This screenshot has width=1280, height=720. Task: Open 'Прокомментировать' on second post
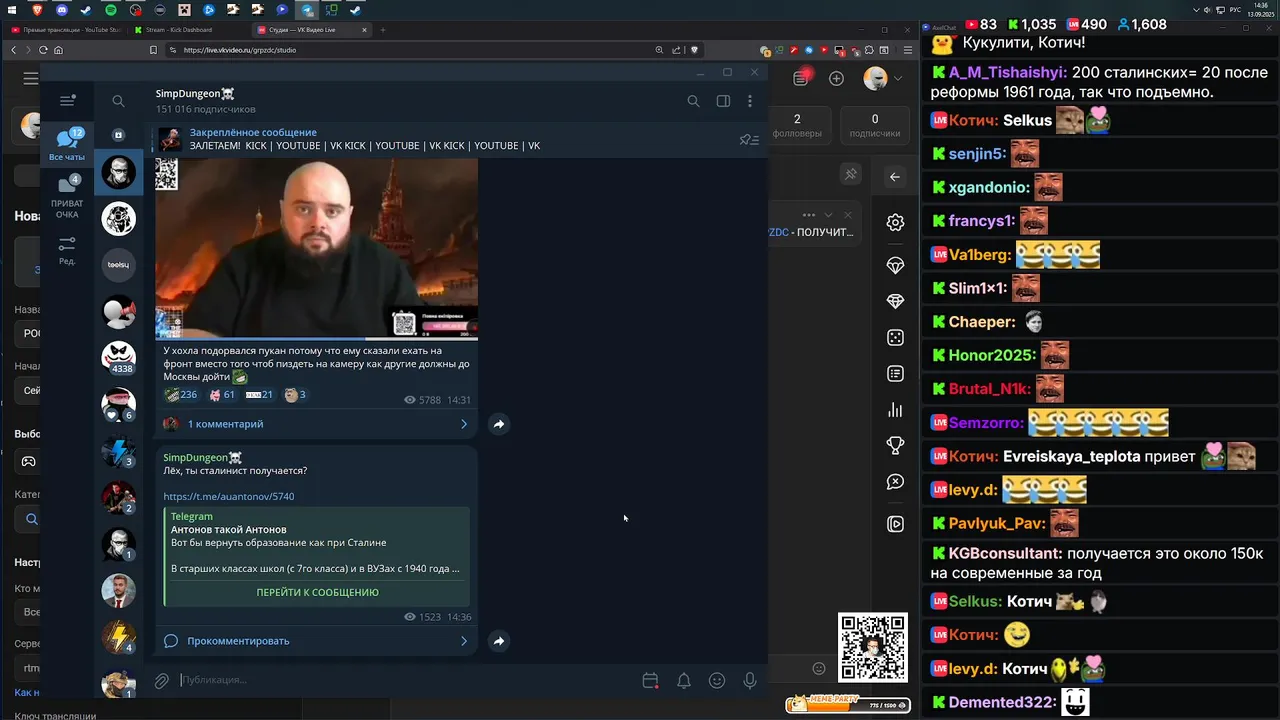tap(316, 641)
